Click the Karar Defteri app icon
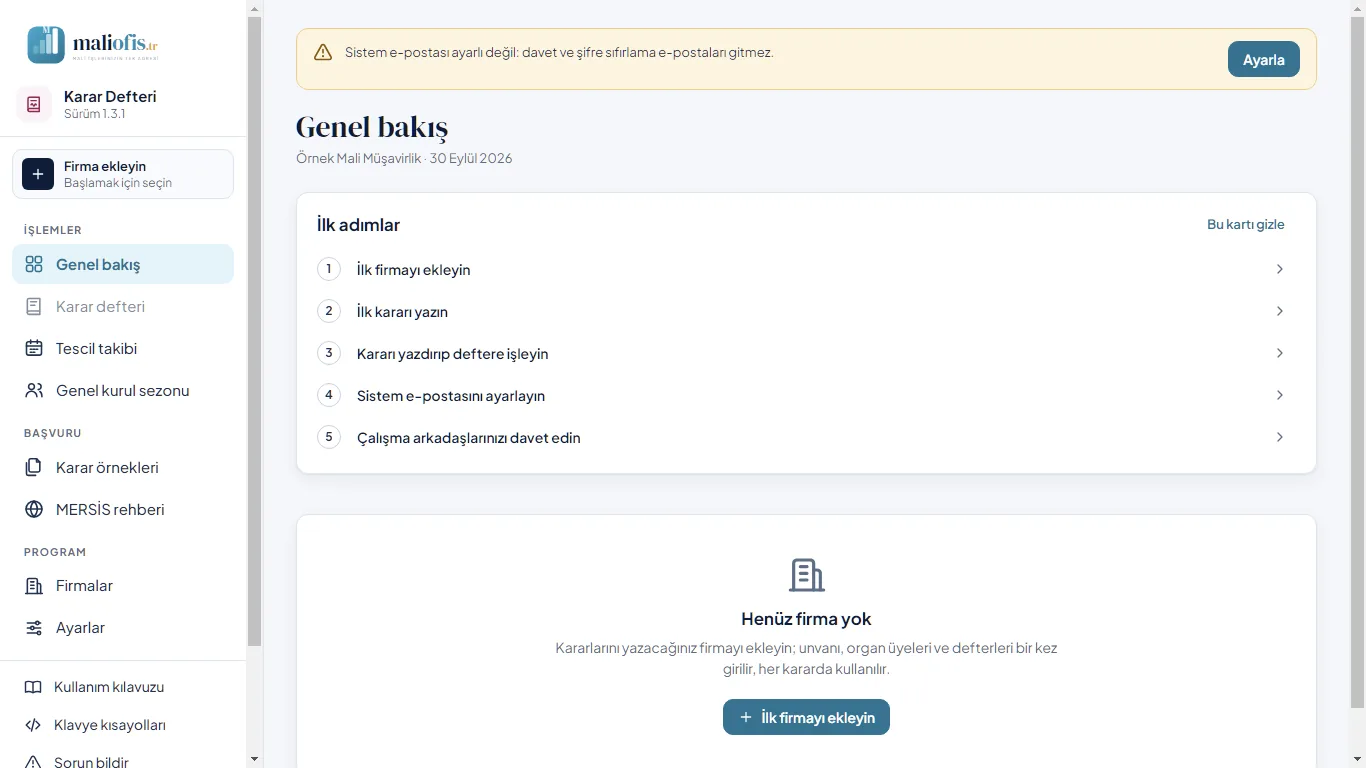 pyautogui.click(x=34, y=104)
